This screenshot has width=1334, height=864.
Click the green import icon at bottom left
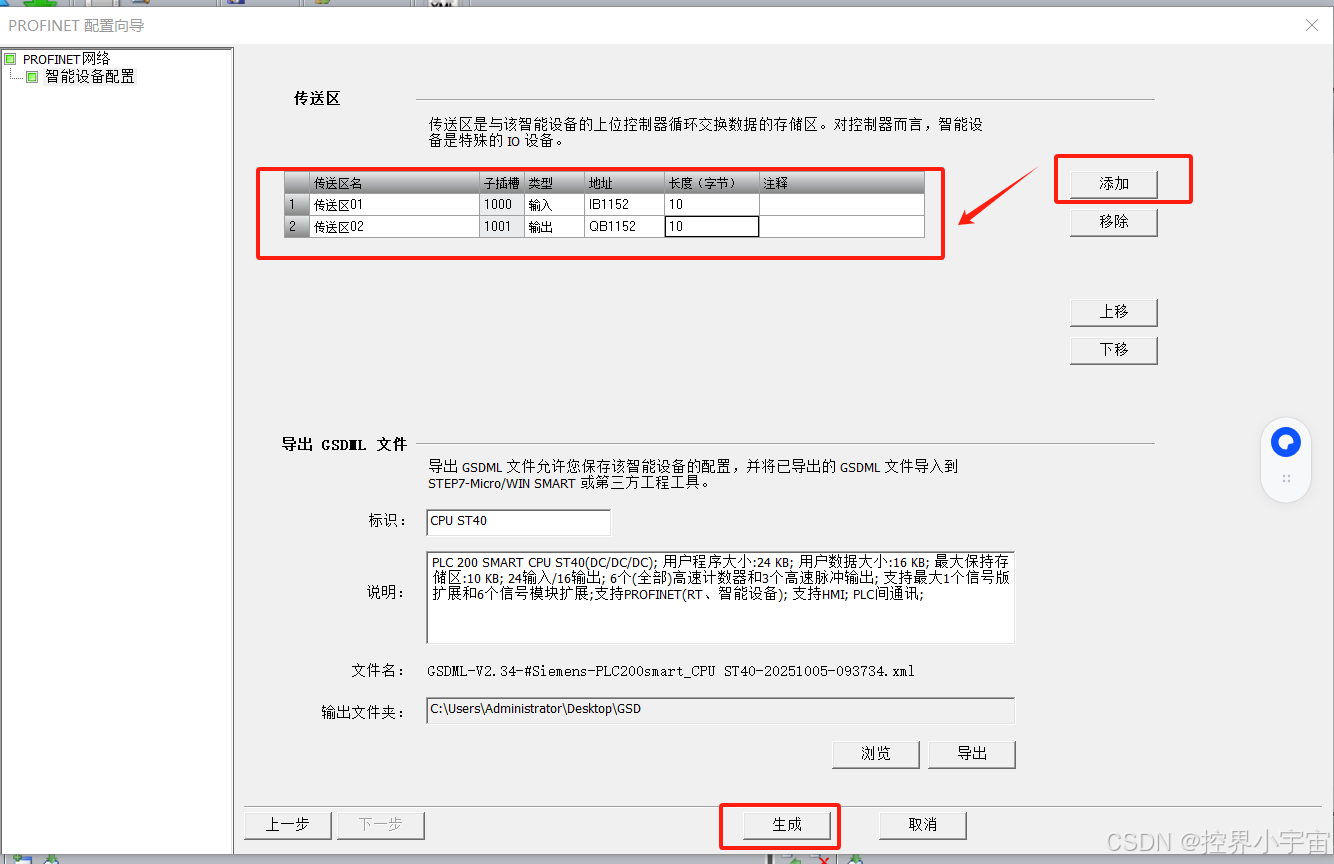tap(20, 858)
